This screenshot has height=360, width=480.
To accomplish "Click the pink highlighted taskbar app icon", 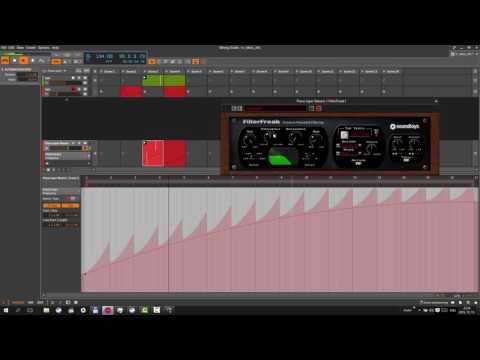I will (x=108, y=310).
